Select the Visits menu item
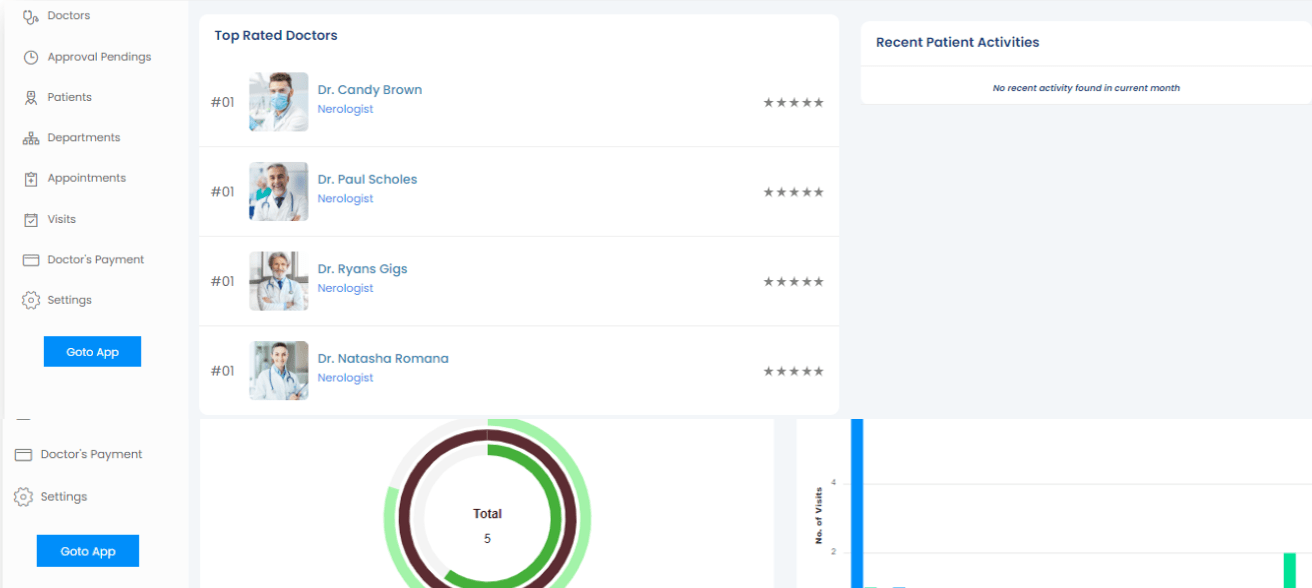The height and width of the screenshot is (588, 1312). pyautogui.click(x=62, y=218)
